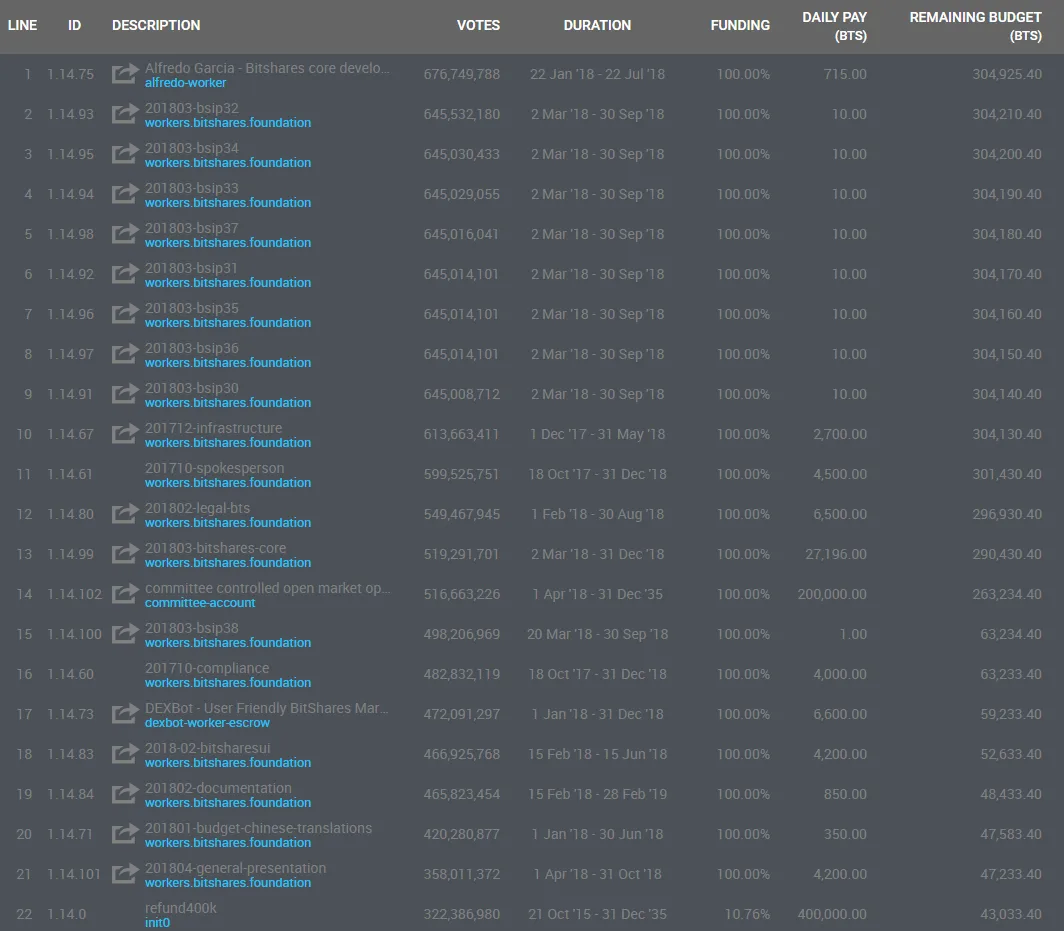Open the init0 account link
This screenshot has width=1064, height=931.
click(x=157, y=923)
